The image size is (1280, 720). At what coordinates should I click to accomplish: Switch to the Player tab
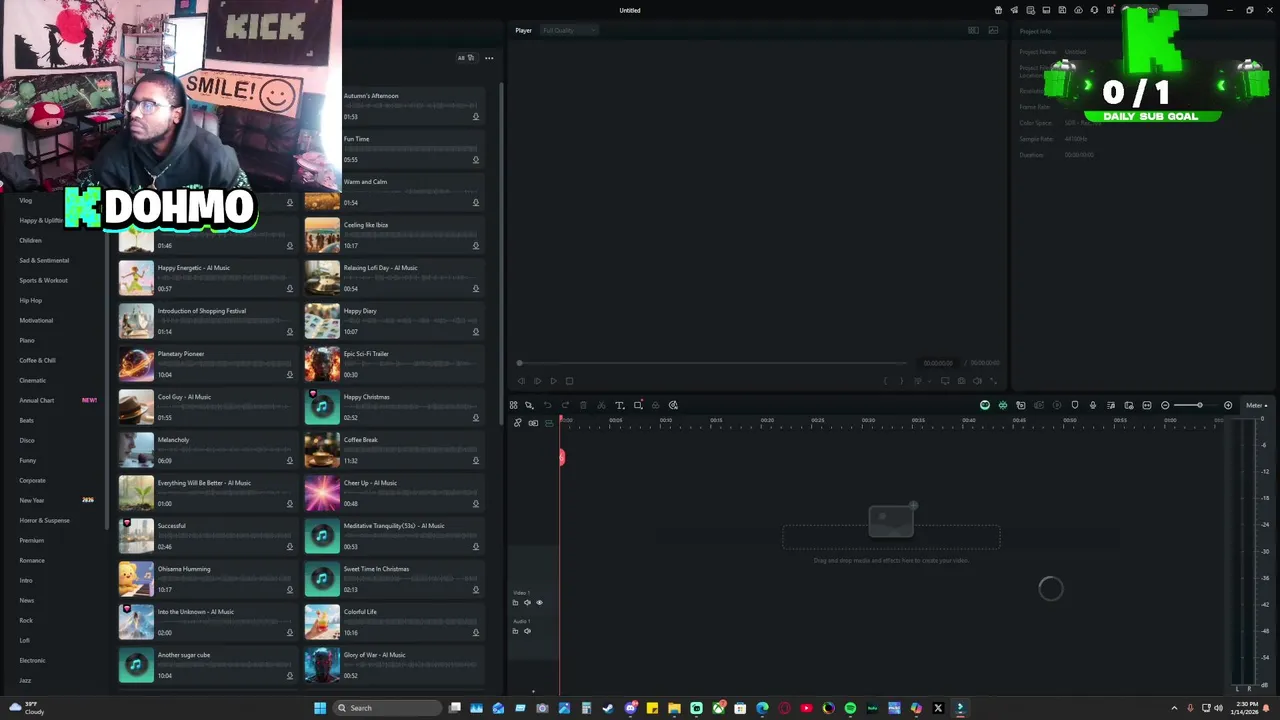(x=523, y=30)
